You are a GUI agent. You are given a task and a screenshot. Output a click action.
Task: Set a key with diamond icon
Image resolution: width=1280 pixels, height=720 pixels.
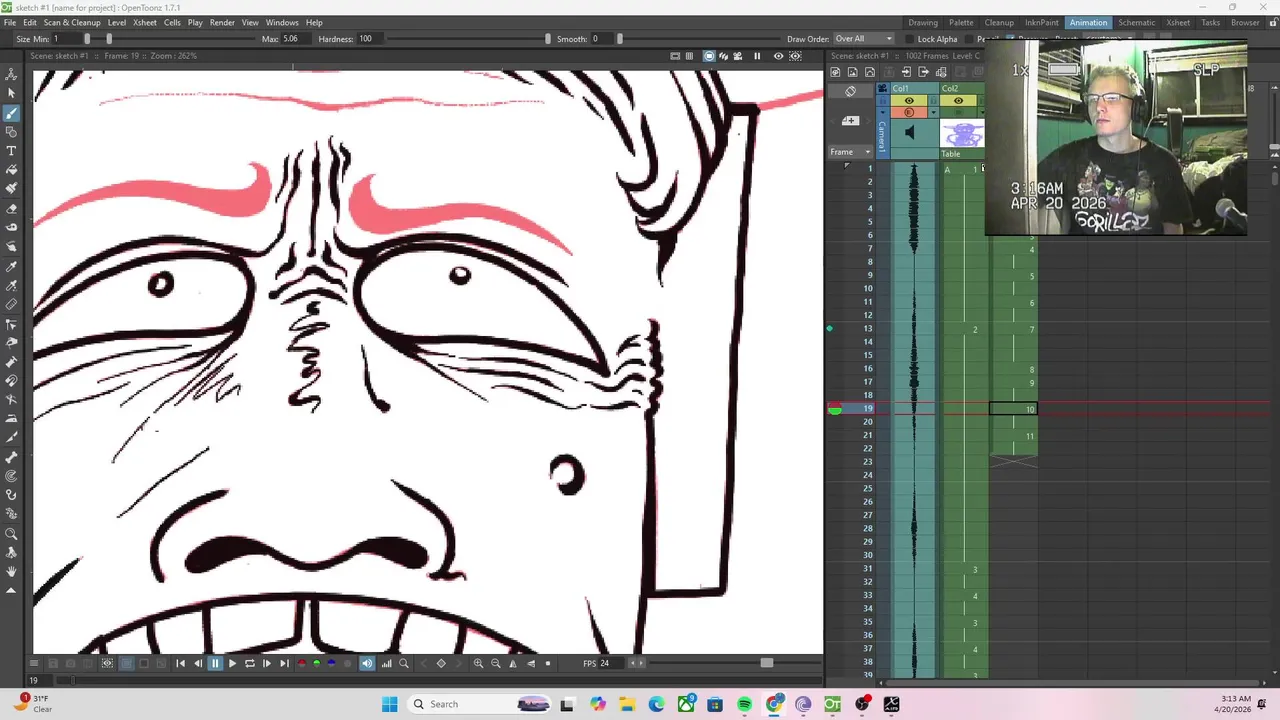point(441,663)
